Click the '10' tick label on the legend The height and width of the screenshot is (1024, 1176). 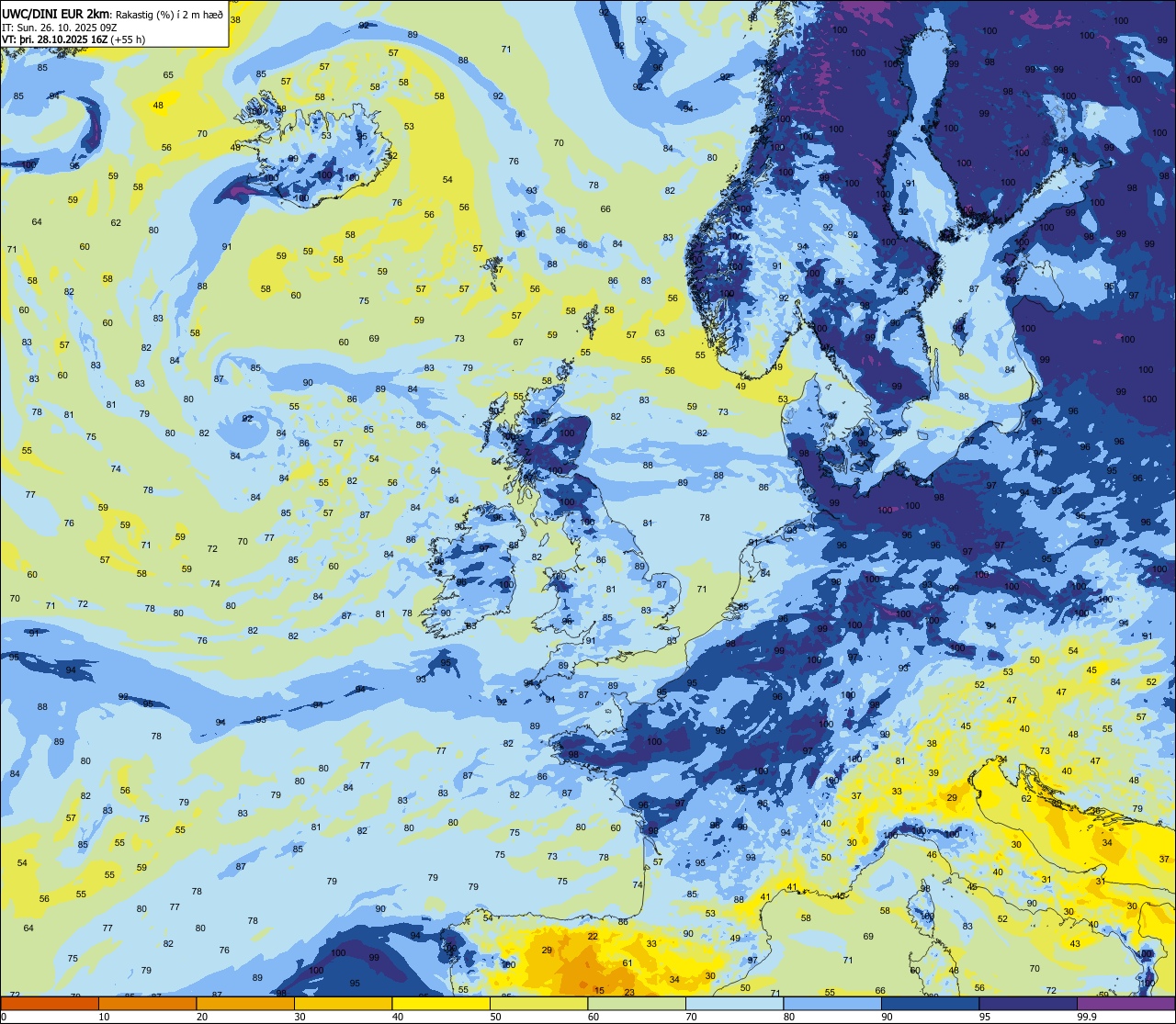[104, 1017]
